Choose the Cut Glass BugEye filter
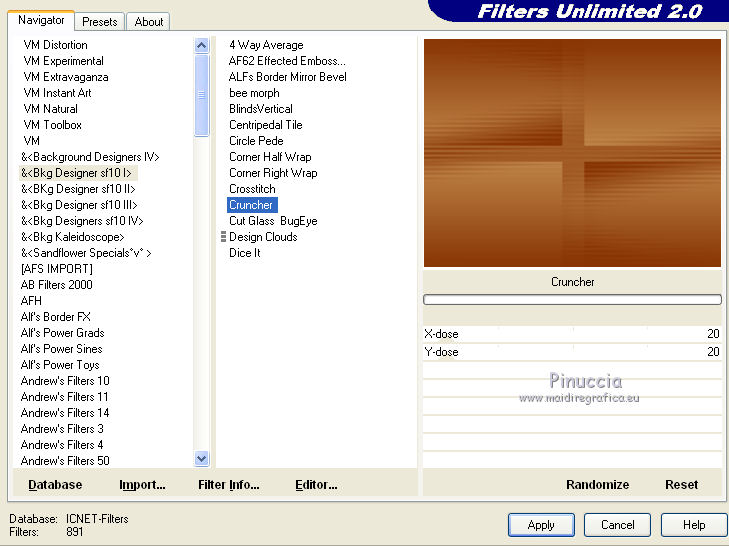The height and width of the screenshot is (546, 729). click(273, 221)
